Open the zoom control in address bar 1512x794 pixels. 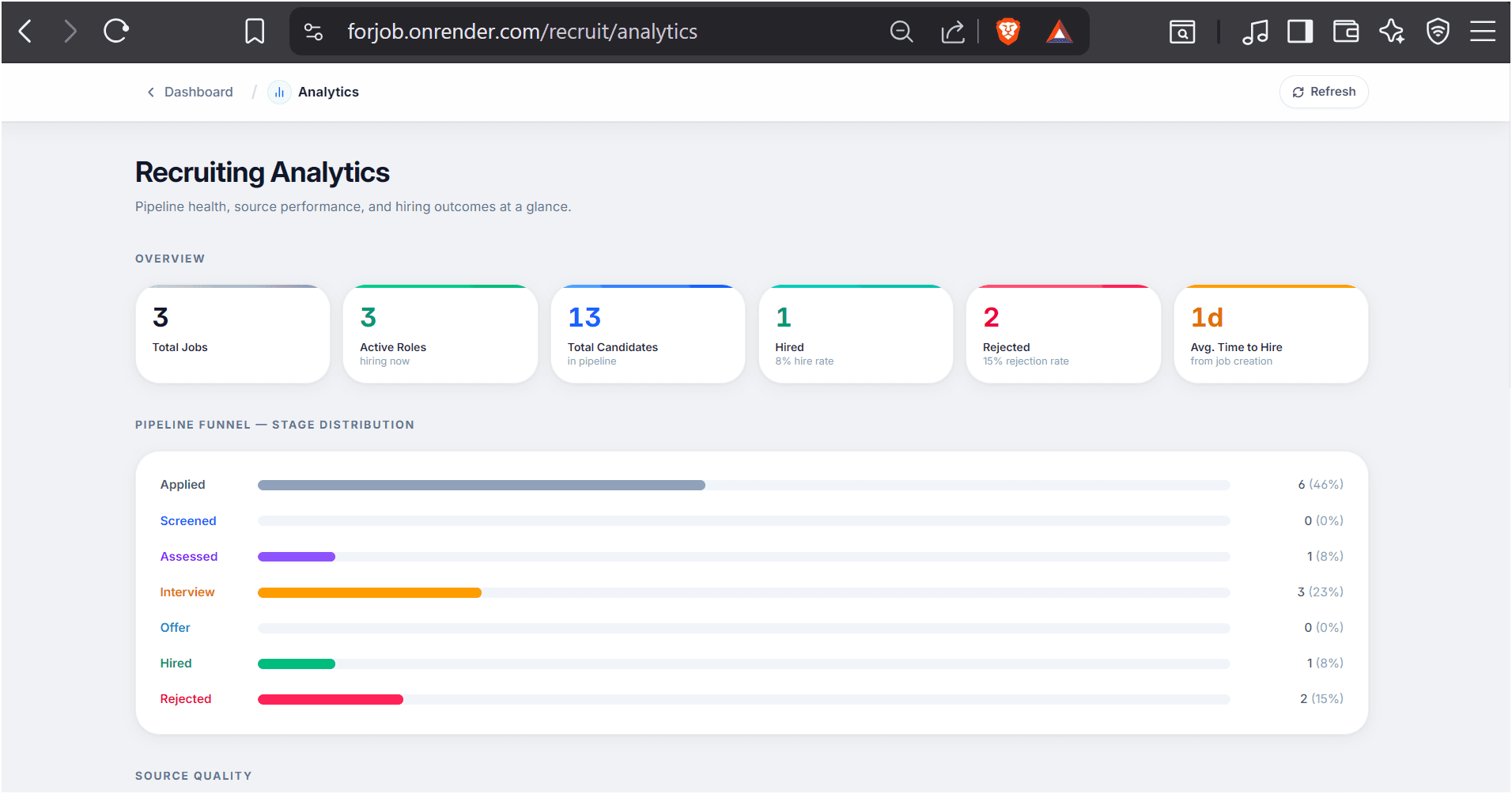coord(902,32)
